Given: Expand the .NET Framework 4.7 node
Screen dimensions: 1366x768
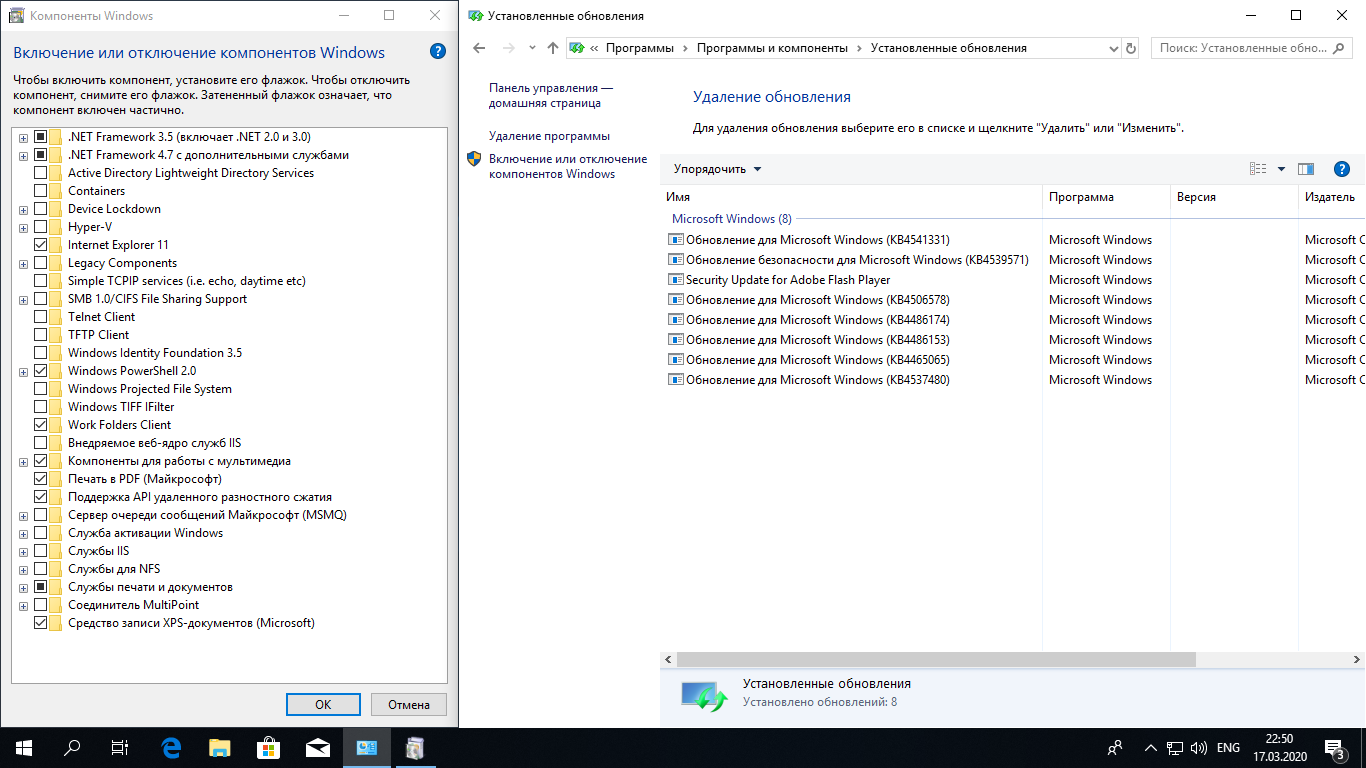Looking at the screenshot, I should point(23,155).
